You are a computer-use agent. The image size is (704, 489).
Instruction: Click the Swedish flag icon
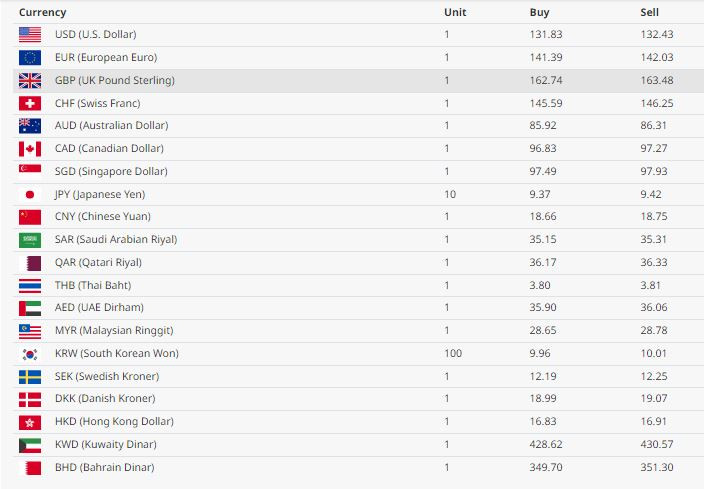30,377
